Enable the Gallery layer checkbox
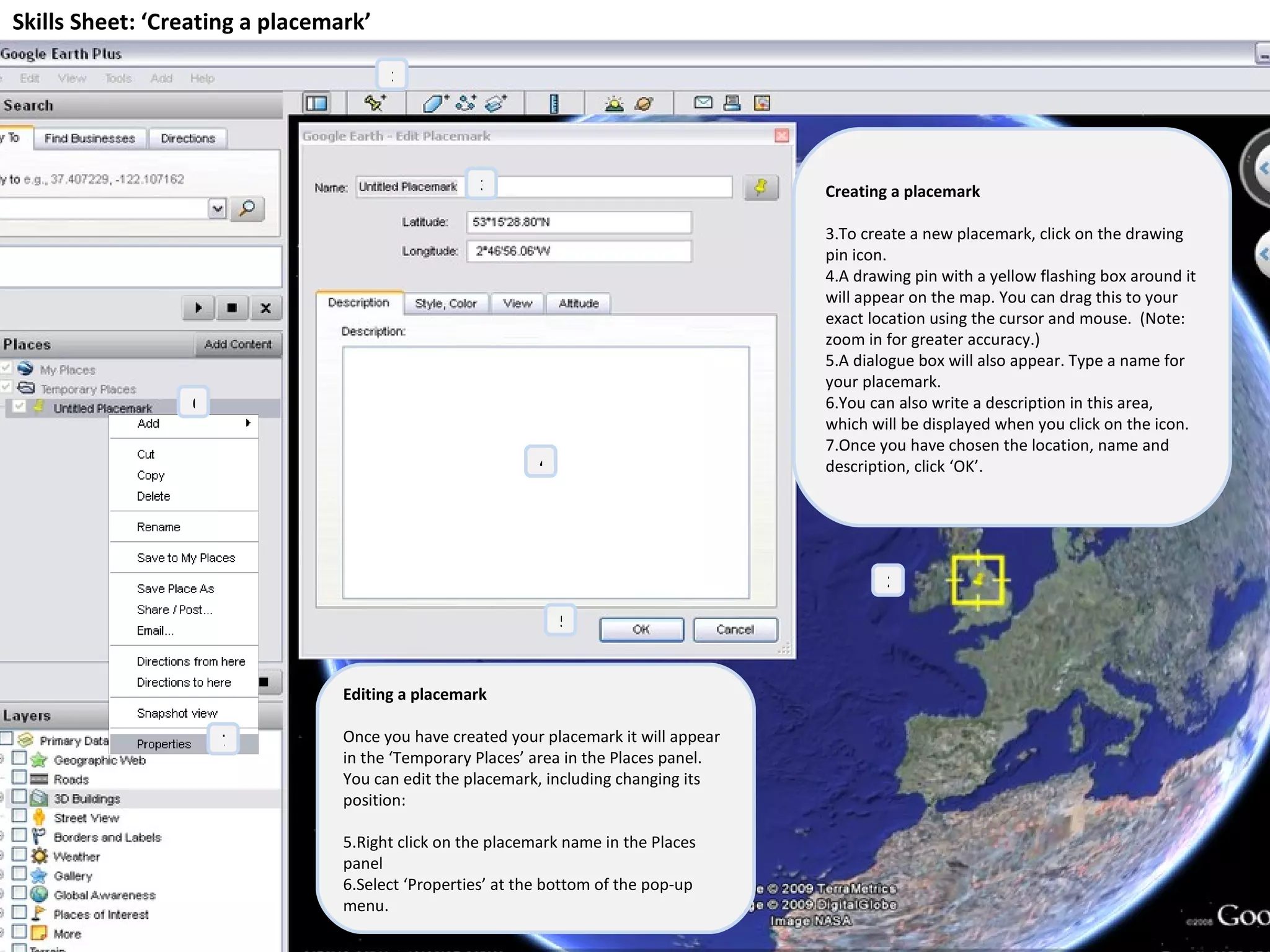This screenshot has height=952, width=1270. (19, 873)
